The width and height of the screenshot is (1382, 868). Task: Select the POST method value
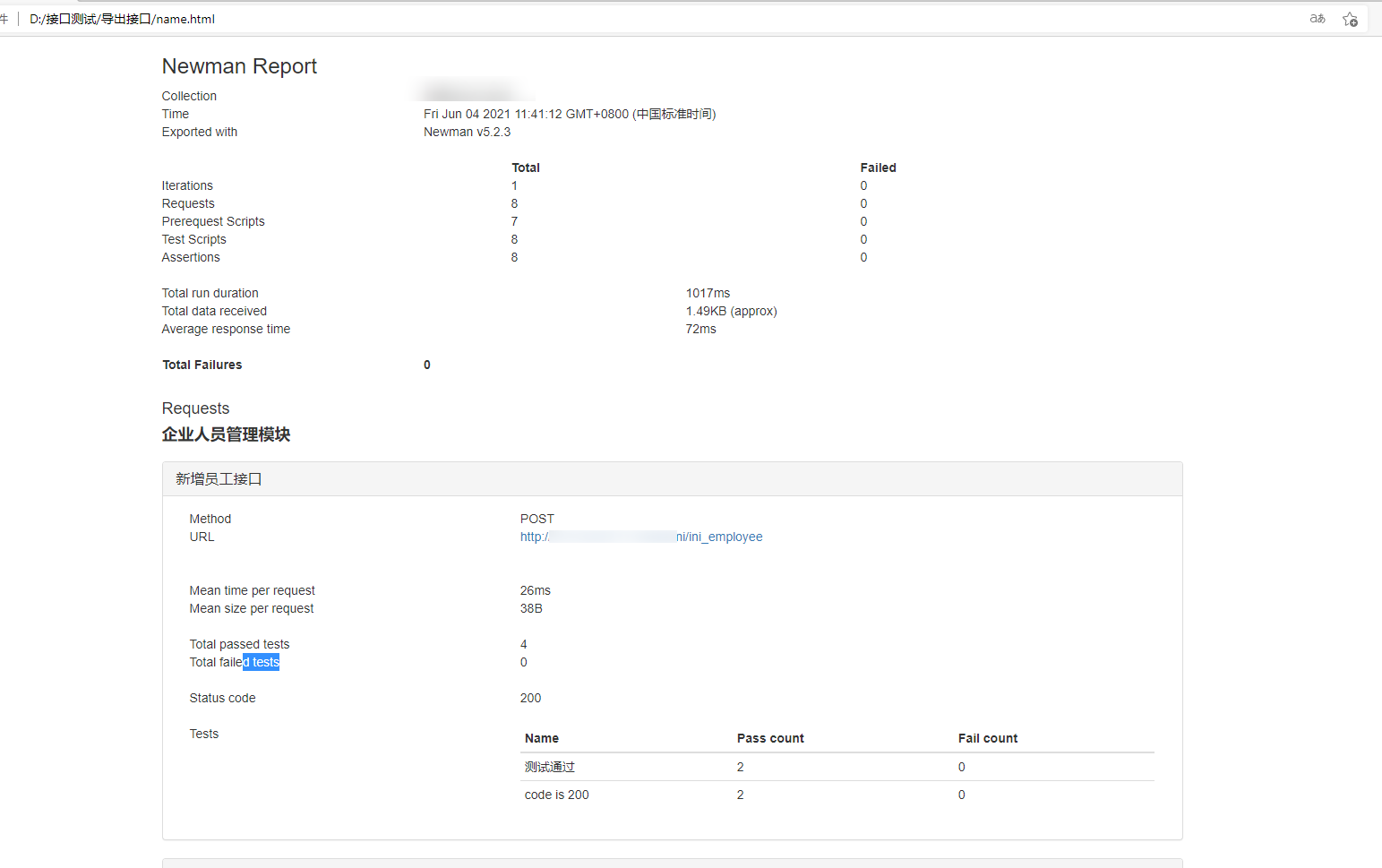(537, 519)
